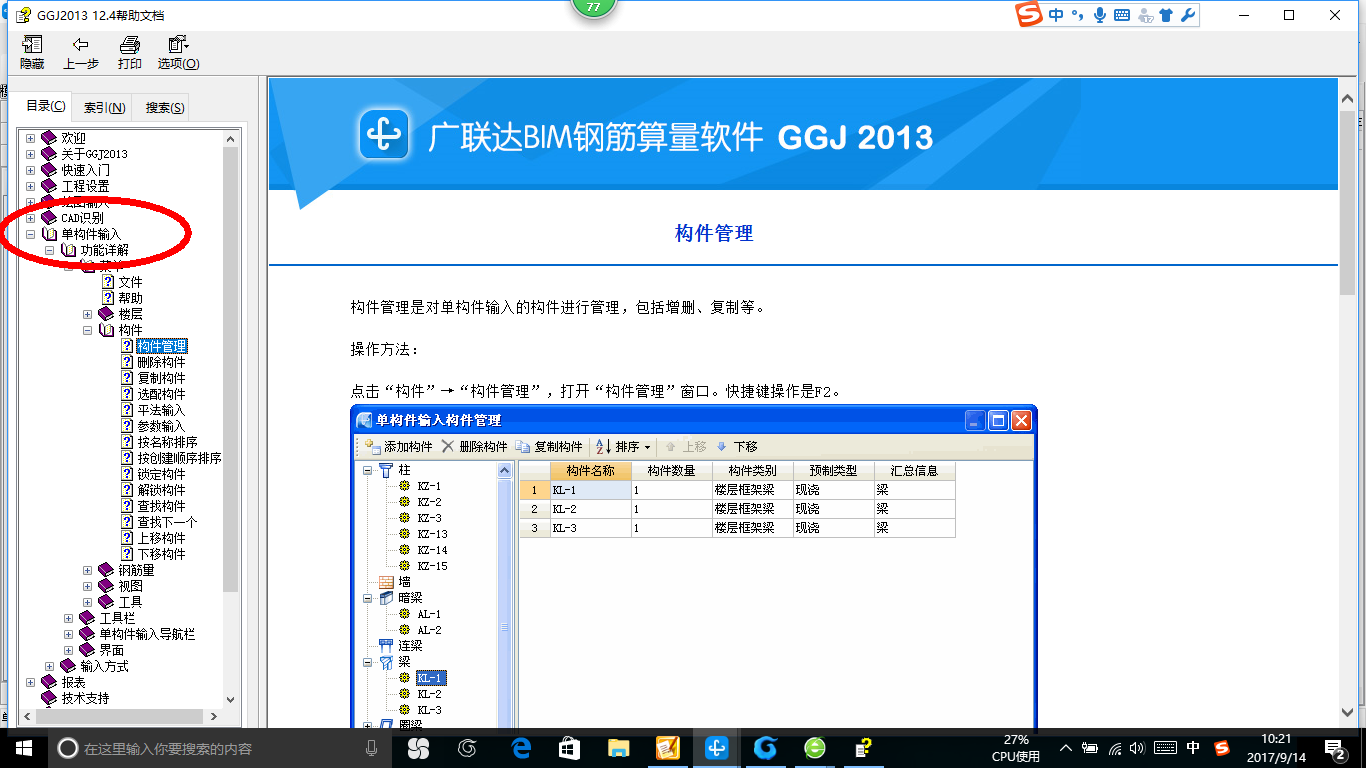This screenshot has width=1366, height=768.
Task: Open the 按创建顺序排序 help topic
Action: click(x=179, y=458)
